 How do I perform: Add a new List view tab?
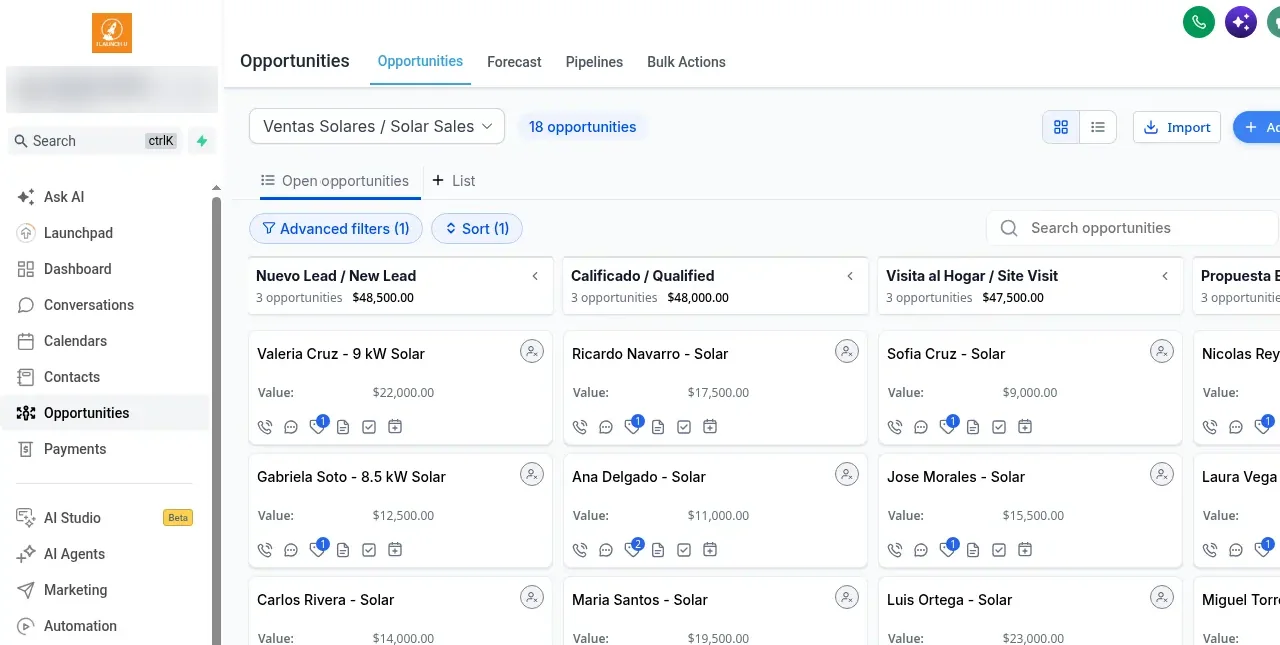tap(453, 181)
